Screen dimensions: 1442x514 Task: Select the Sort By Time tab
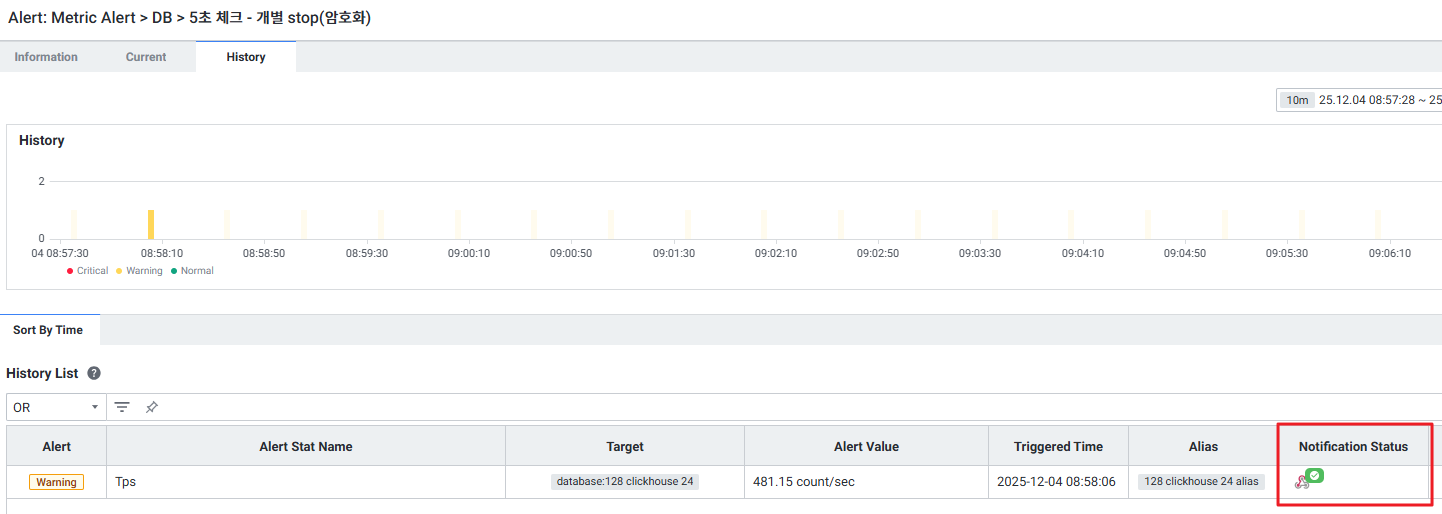48,330
